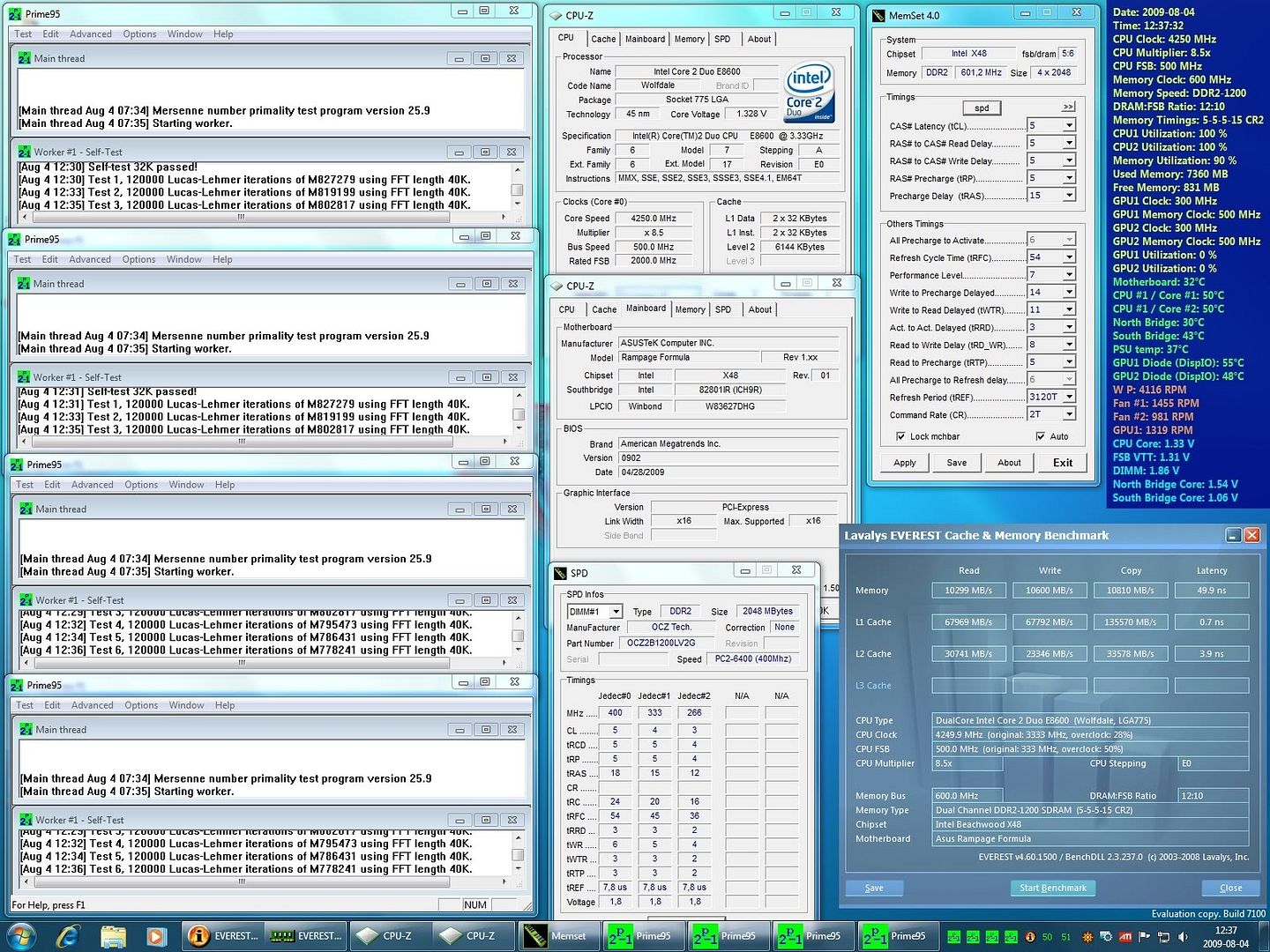Open Windows Explorer folder icon in taskbar
The height and width of the screenshot is (952, 1270).
click(113, 935)
